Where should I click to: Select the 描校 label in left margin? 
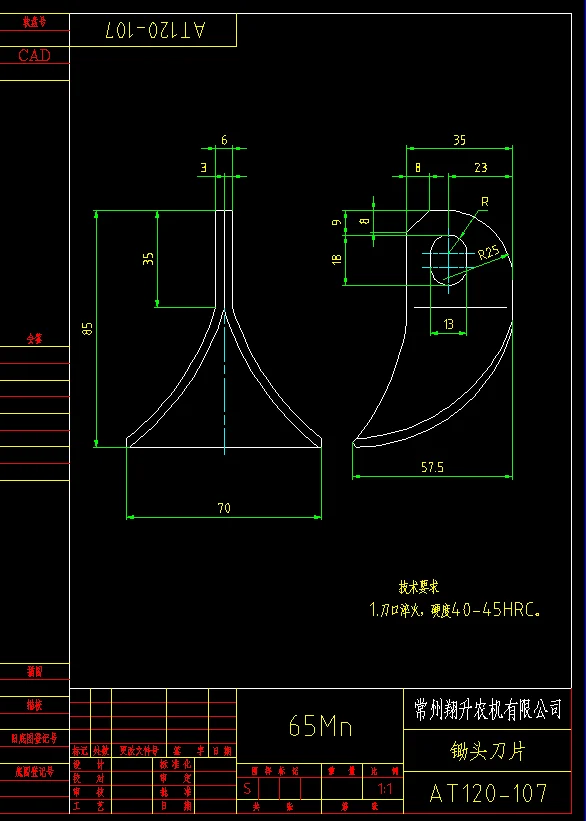(x=35, y=705)
